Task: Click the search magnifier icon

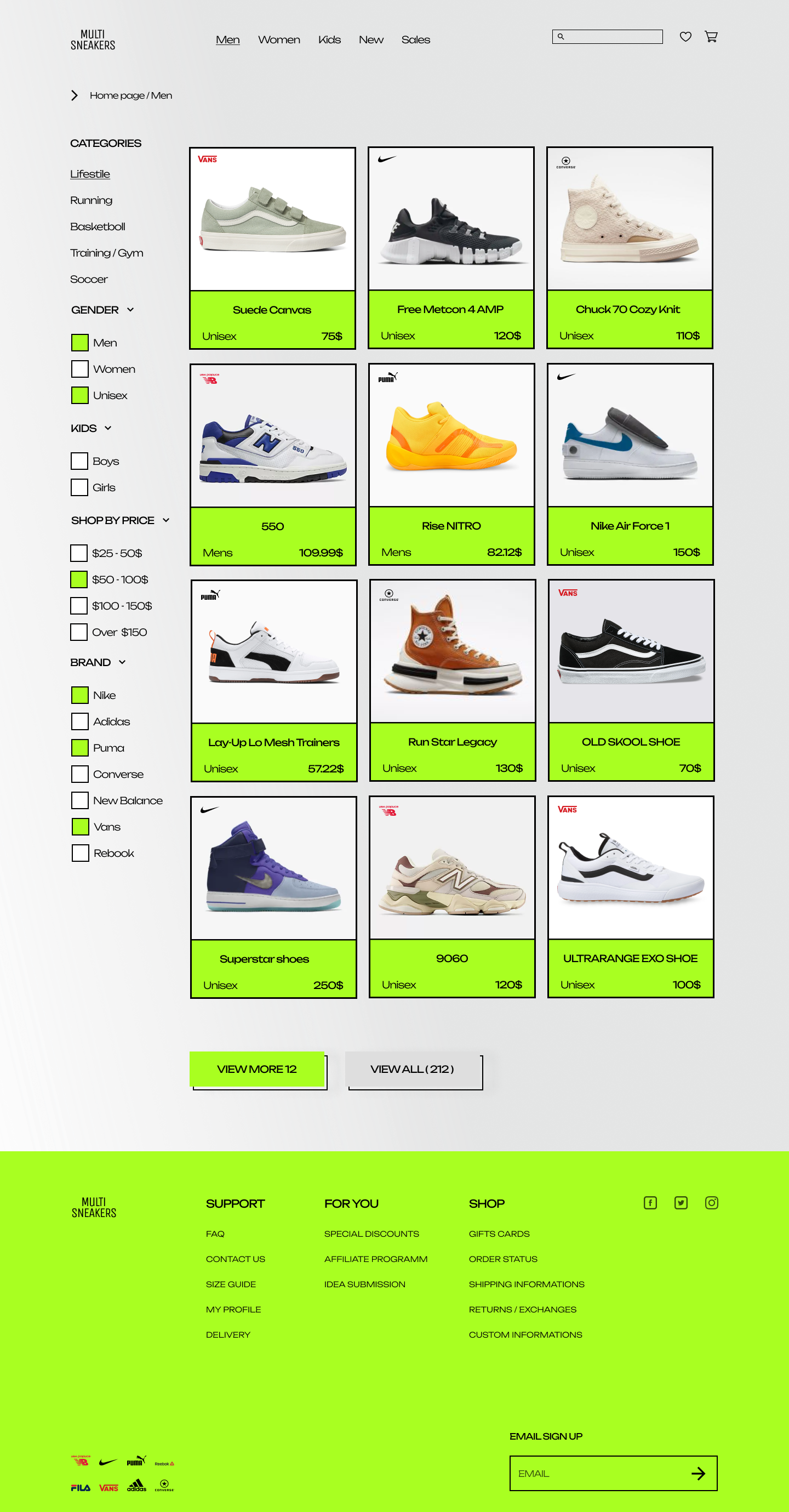Action: [x=561, y=37]
